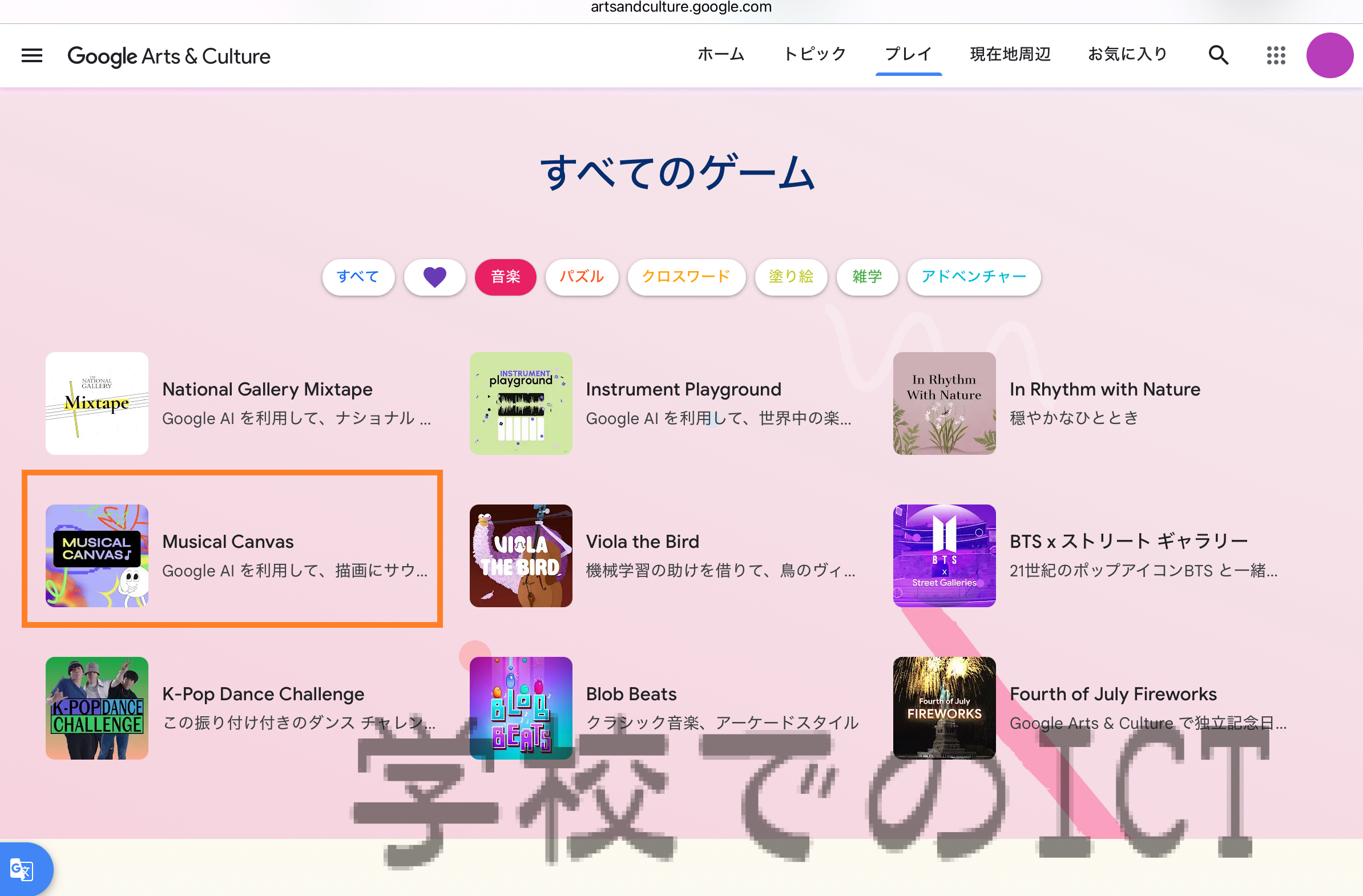This screenshot has height=896, width=1363.
Task: Open K-Pop Dance Challenge thumbnail
Action: tap(97, 708)
